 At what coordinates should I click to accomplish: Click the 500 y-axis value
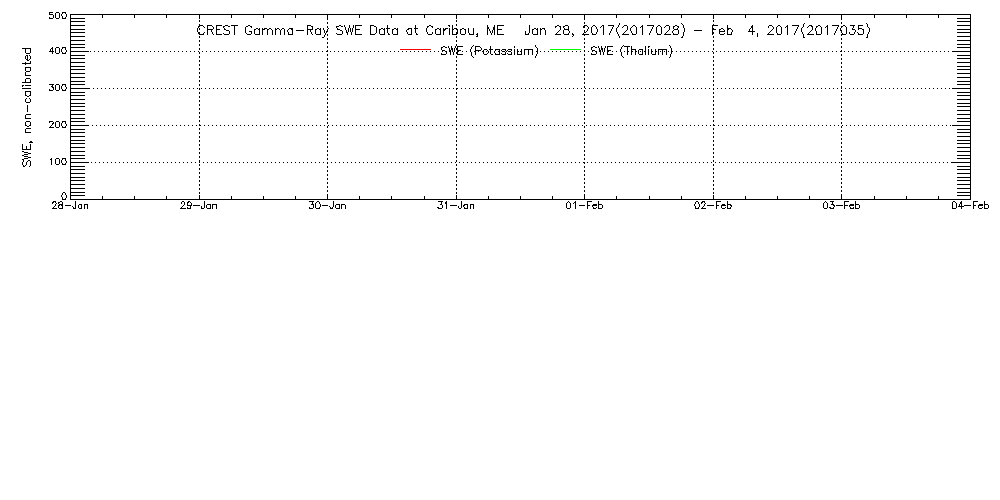(58, 16)
